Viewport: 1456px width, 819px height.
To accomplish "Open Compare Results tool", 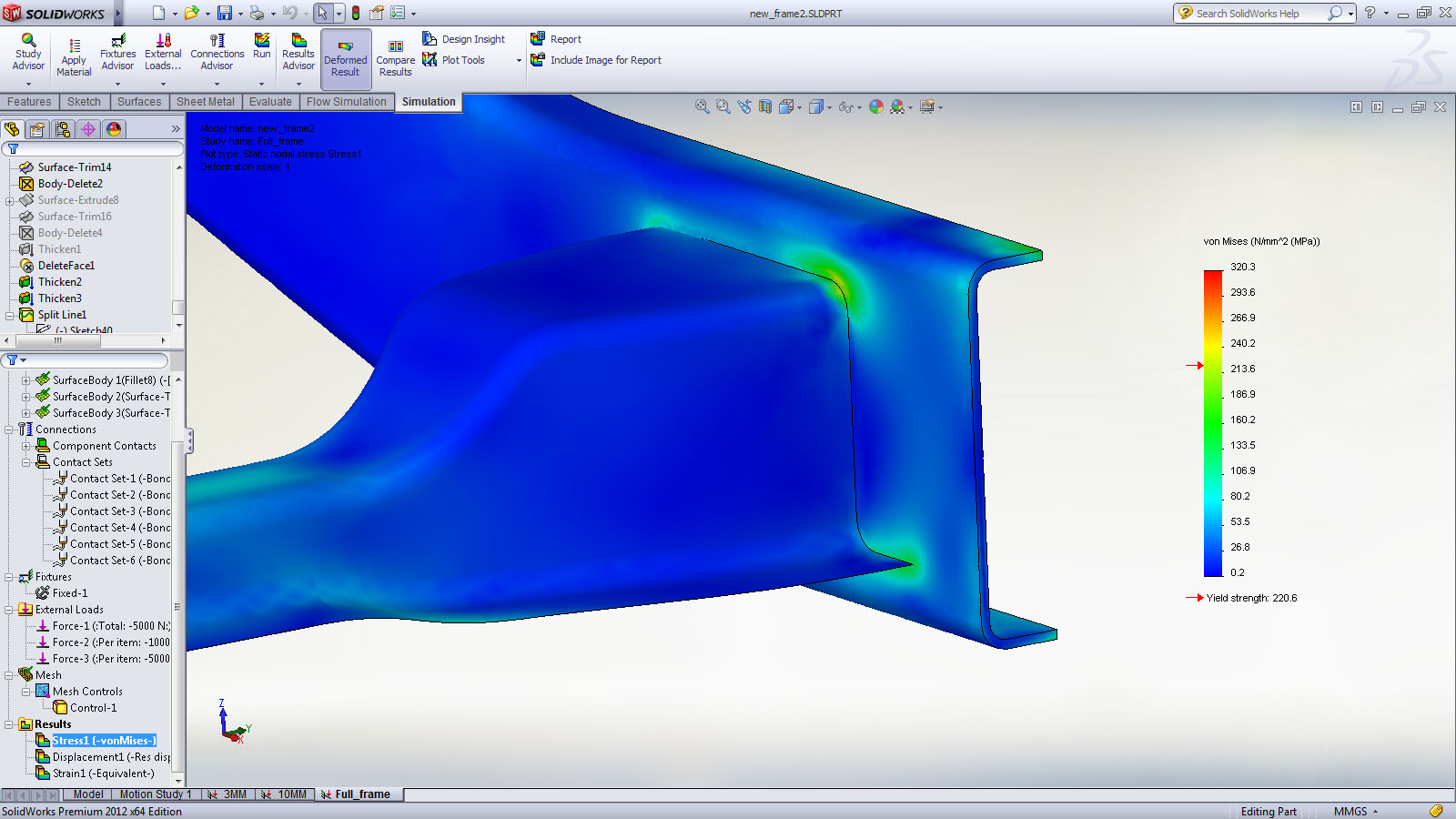I will (x=395, y=58).
